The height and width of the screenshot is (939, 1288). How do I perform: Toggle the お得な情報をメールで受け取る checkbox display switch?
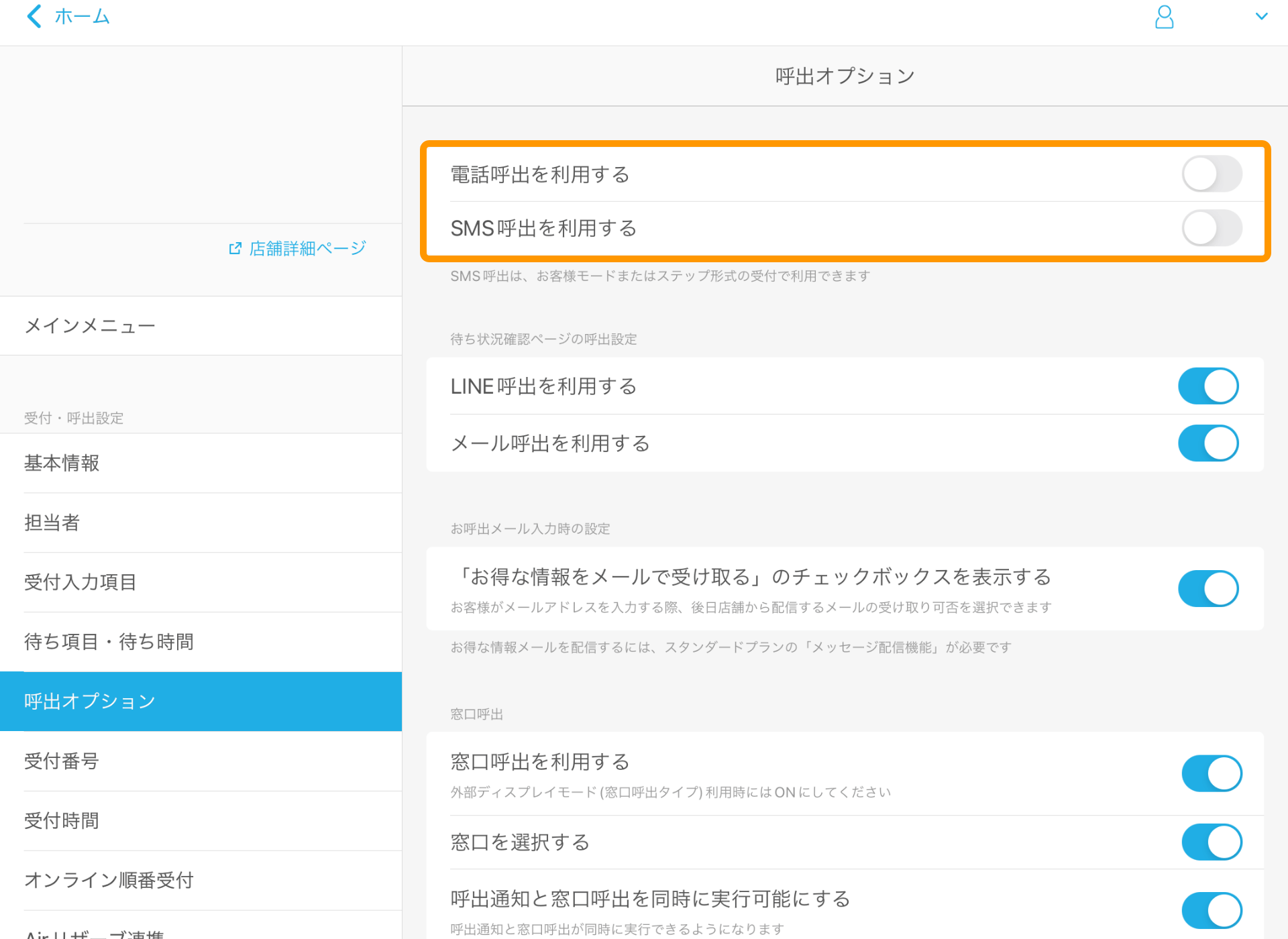point(1208,589)
